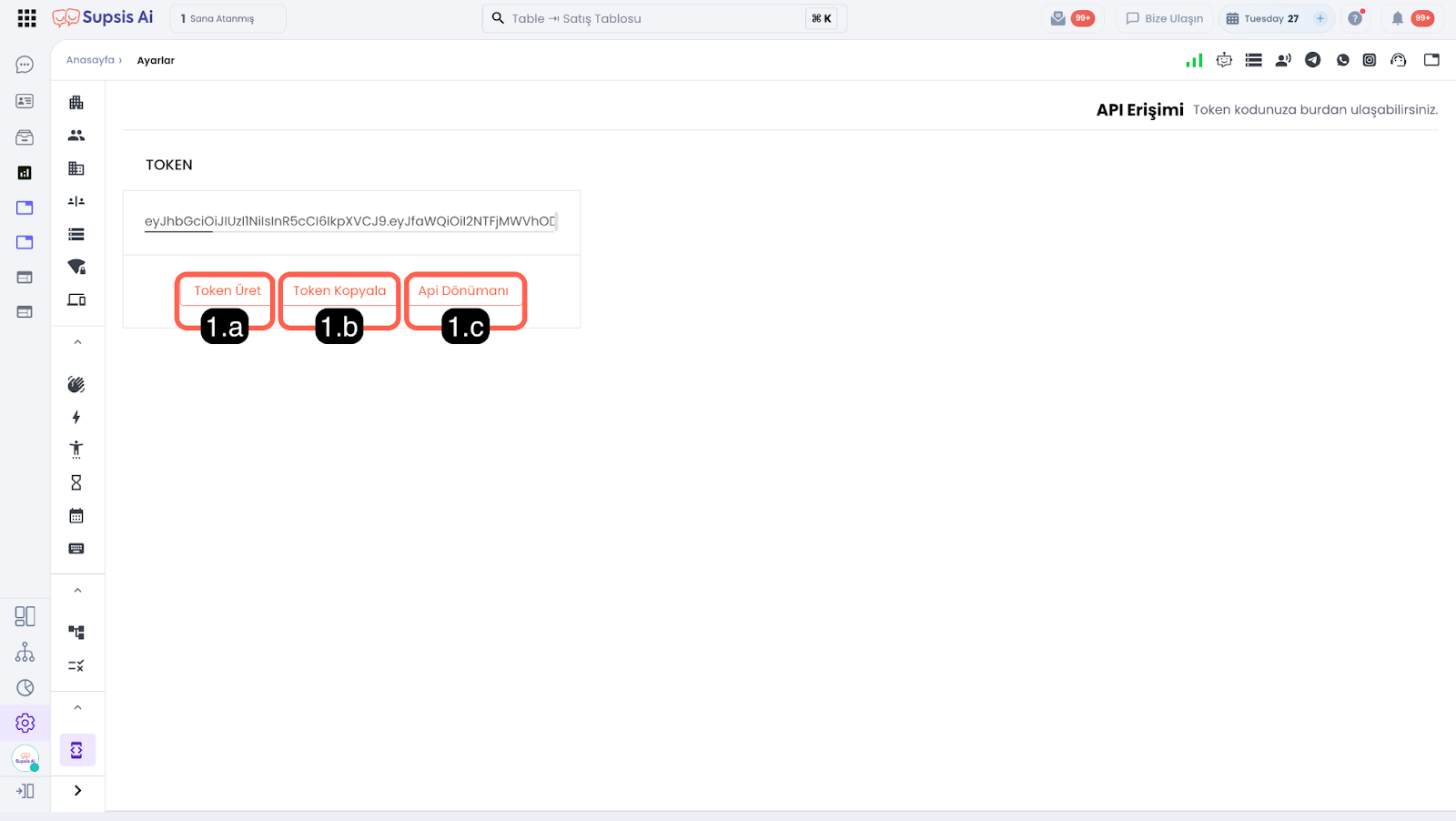Open the settings gear in left sidebar
Screen dimensions: 1456x821
pyautogui.click(x=25, y=723)
